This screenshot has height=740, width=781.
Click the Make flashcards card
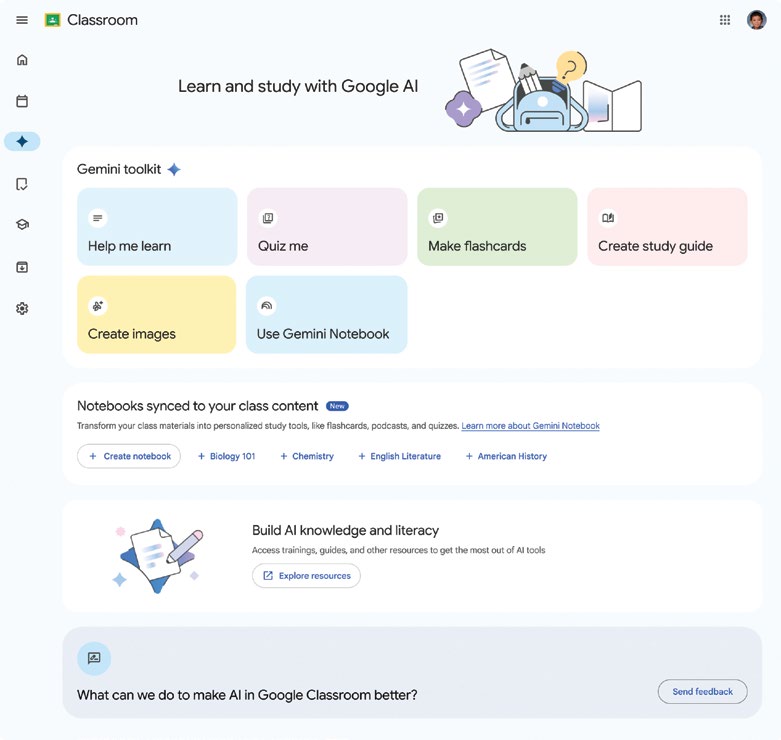pos(497,227)
